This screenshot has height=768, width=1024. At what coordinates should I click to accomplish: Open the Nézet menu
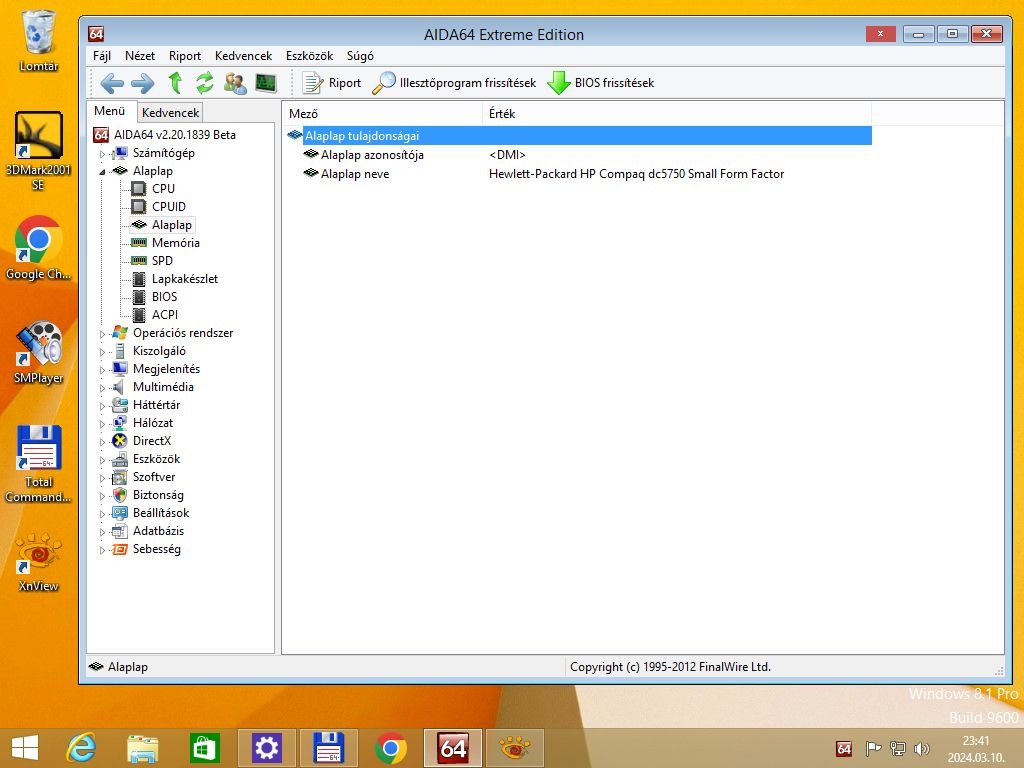[140, 56]
